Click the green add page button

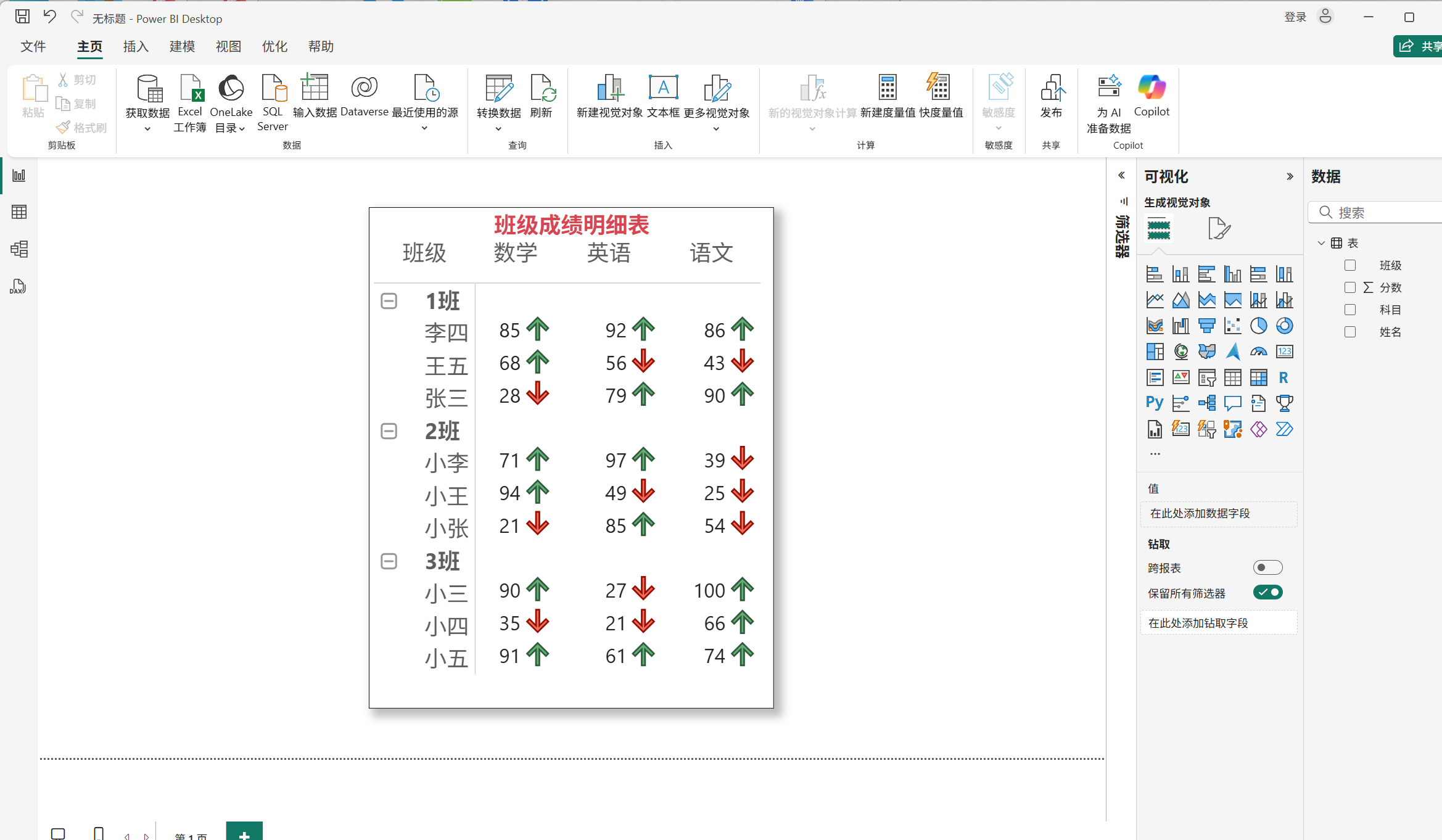(x=244, y=833)
